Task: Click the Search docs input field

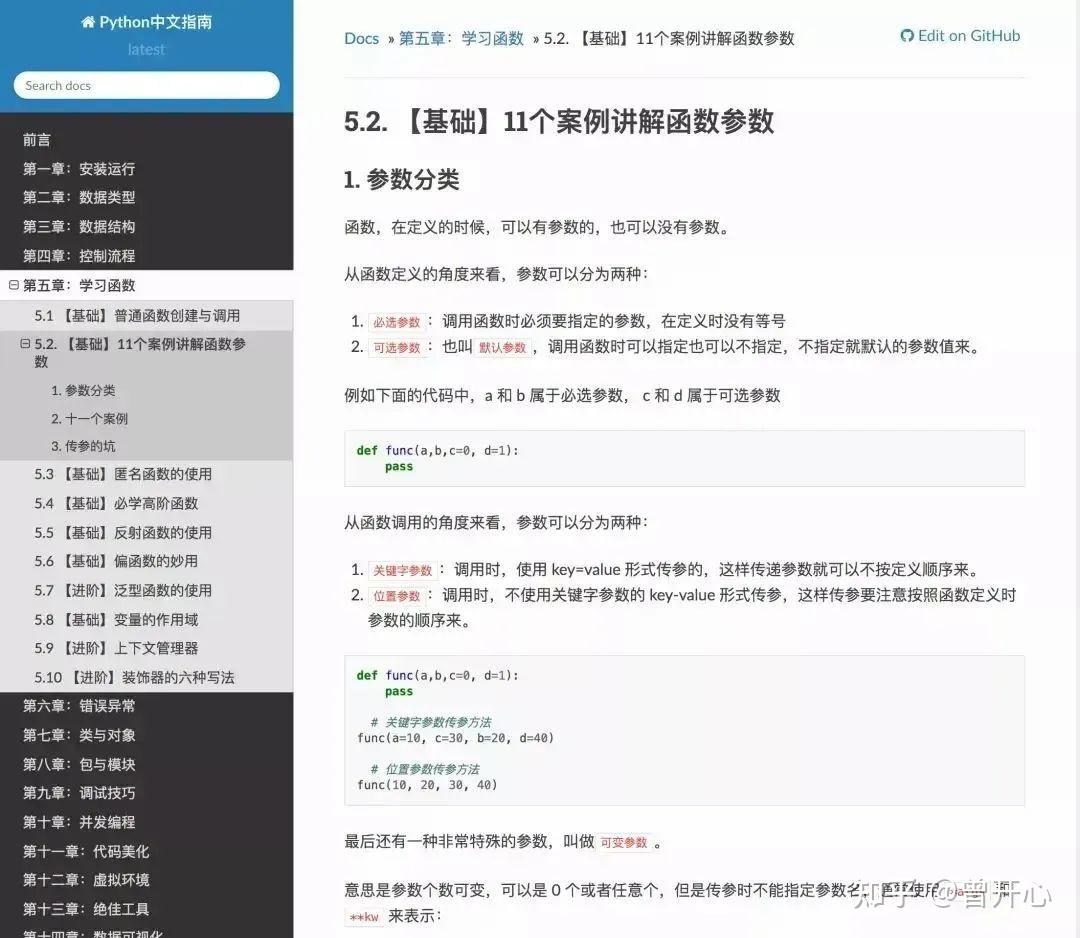Action: click(x=146, y=85)
